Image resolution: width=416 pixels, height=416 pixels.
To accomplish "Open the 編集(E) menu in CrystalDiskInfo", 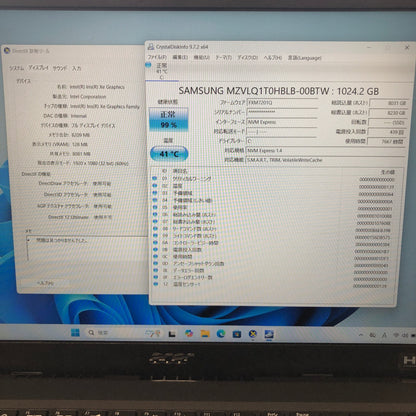I will 180,57.
